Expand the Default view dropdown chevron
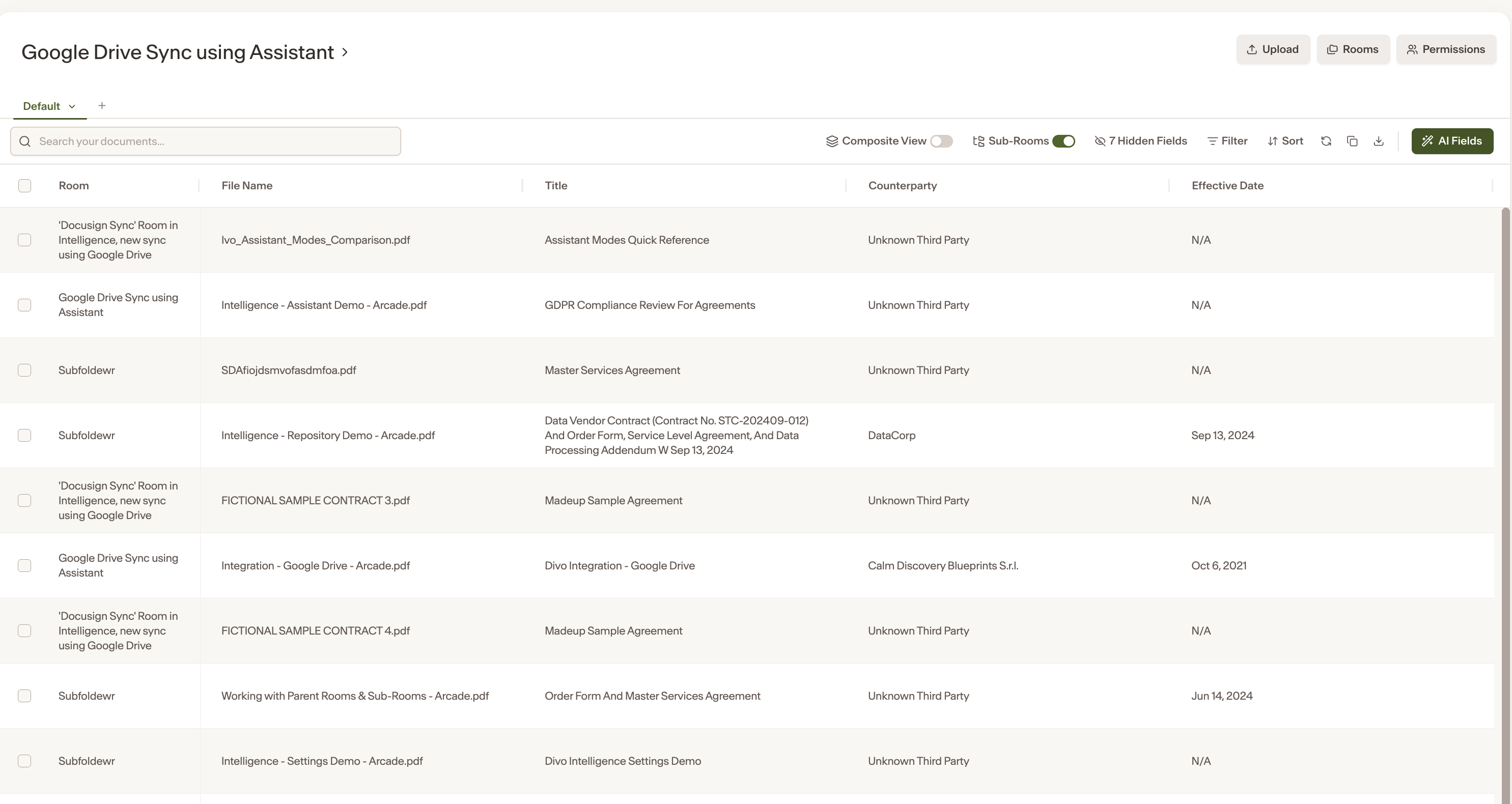1512x804 pixels. pos(72,106)
